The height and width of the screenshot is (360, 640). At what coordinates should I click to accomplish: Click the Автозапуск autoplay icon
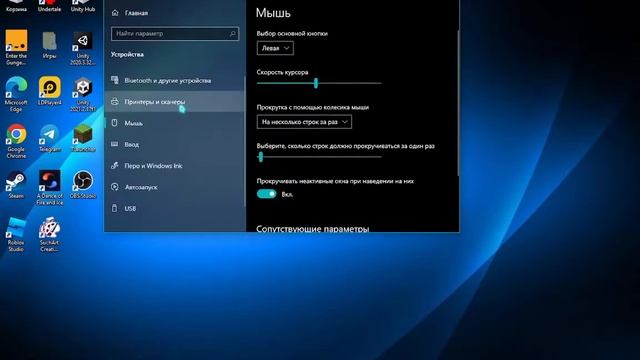(x=115, y=187)
